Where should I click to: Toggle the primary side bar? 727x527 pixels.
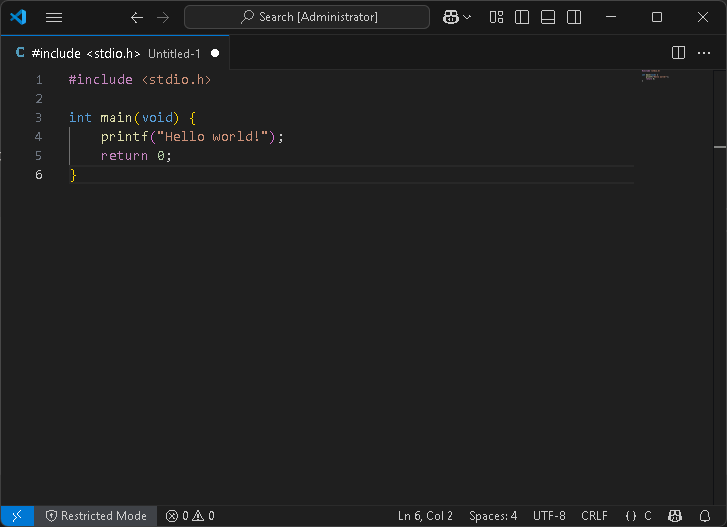[x=522, y=17]
